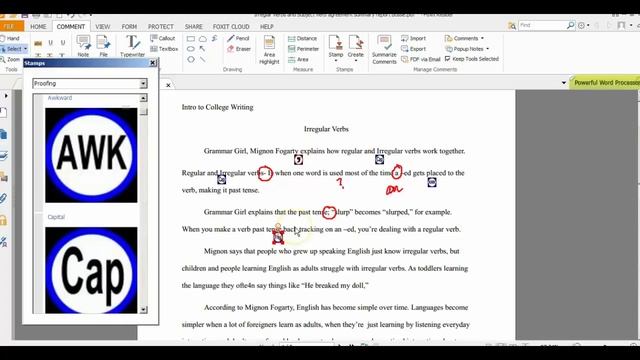Screen dimensions: 640x360
Task: Pick the Highlight text markup tool
Action: point(38,43)
